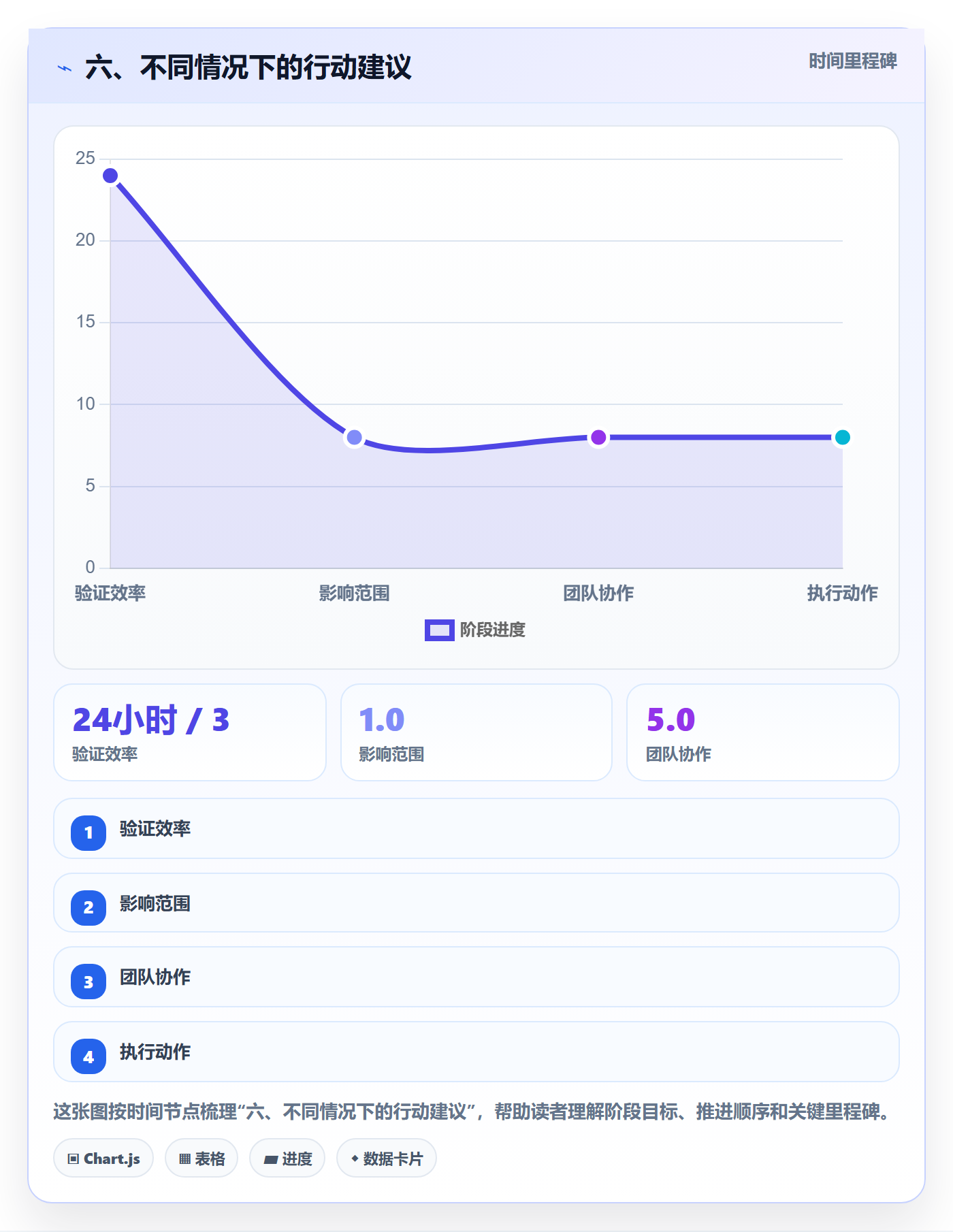This screenshot has width=953, height=1232.
Task: Click the number 4 badge for 执行动作
Action: click(x=88, y=1056)
